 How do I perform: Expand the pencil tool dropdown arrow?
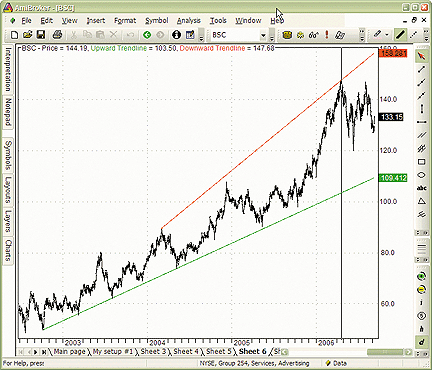387,35
